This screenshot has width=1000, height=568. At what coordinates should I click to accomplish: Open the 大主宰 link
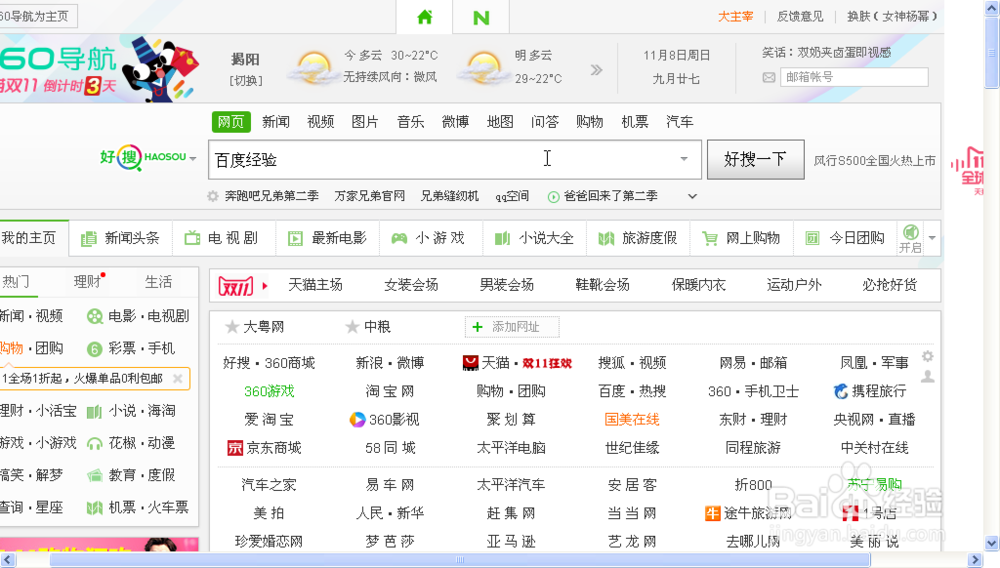pyautogui.click(x=735, y=17)
